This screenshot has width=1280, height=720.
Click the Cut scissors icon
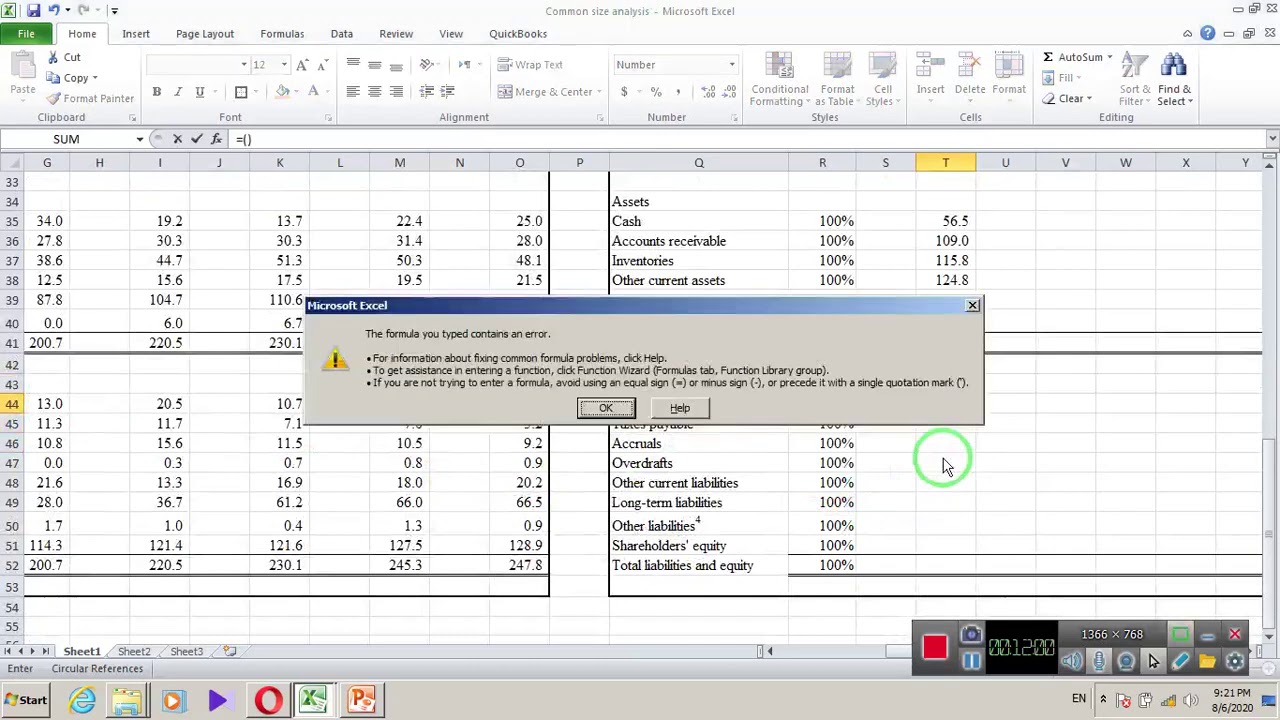(x=54, y=57)
